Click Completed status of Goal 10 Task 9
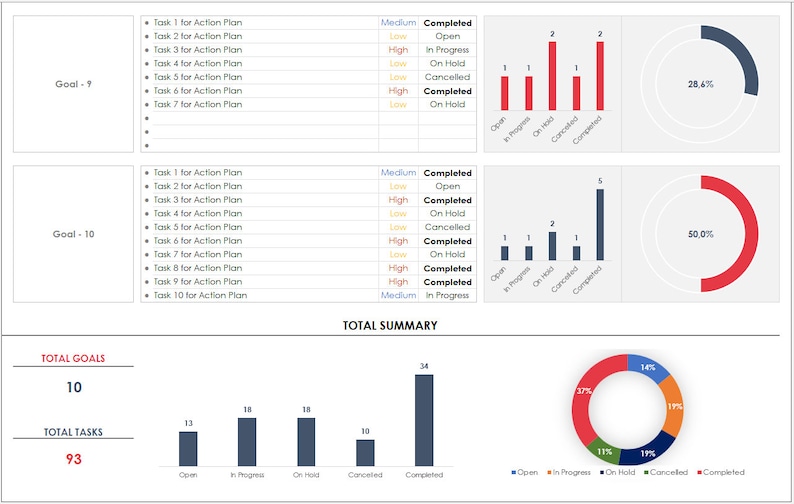 [x=448, y=282]
